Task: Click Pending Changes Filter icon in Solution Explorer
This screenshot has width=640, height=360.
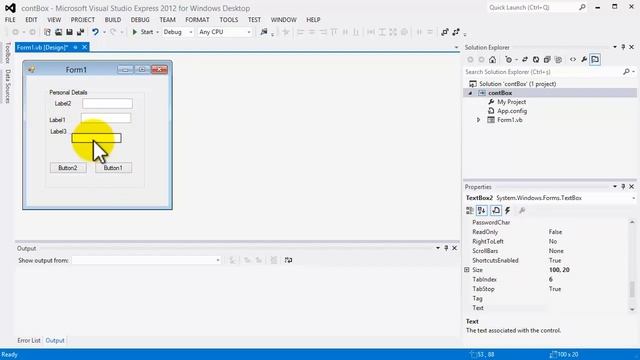Action: (509, 60)
